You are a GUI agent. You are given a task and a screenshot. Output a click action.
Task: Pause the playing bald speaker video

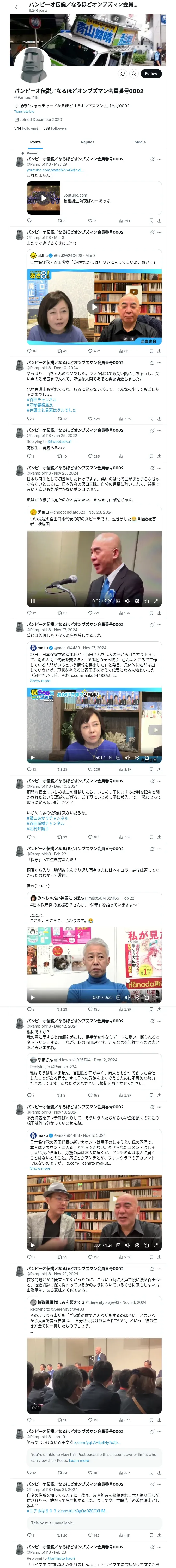coord(33,601)
